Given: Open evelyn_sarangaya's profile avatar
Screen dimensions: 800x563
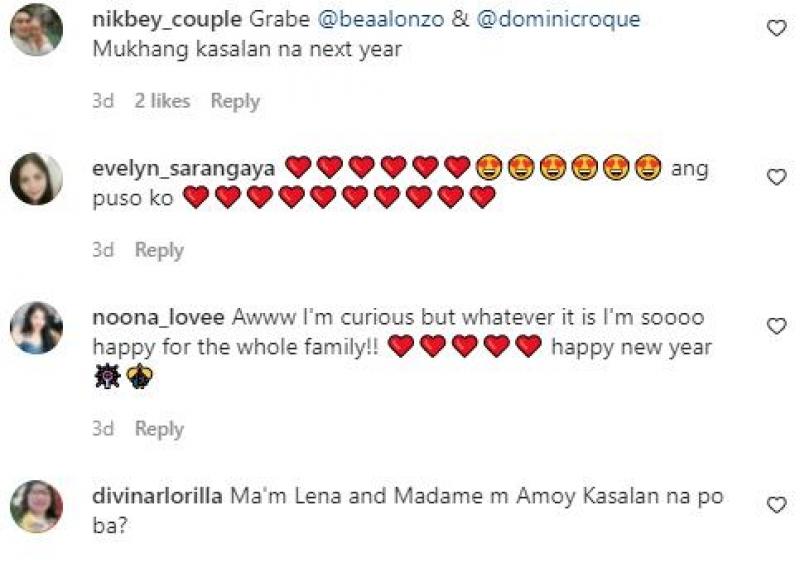Looking at the screenshot, I should (x=36, y=179).
